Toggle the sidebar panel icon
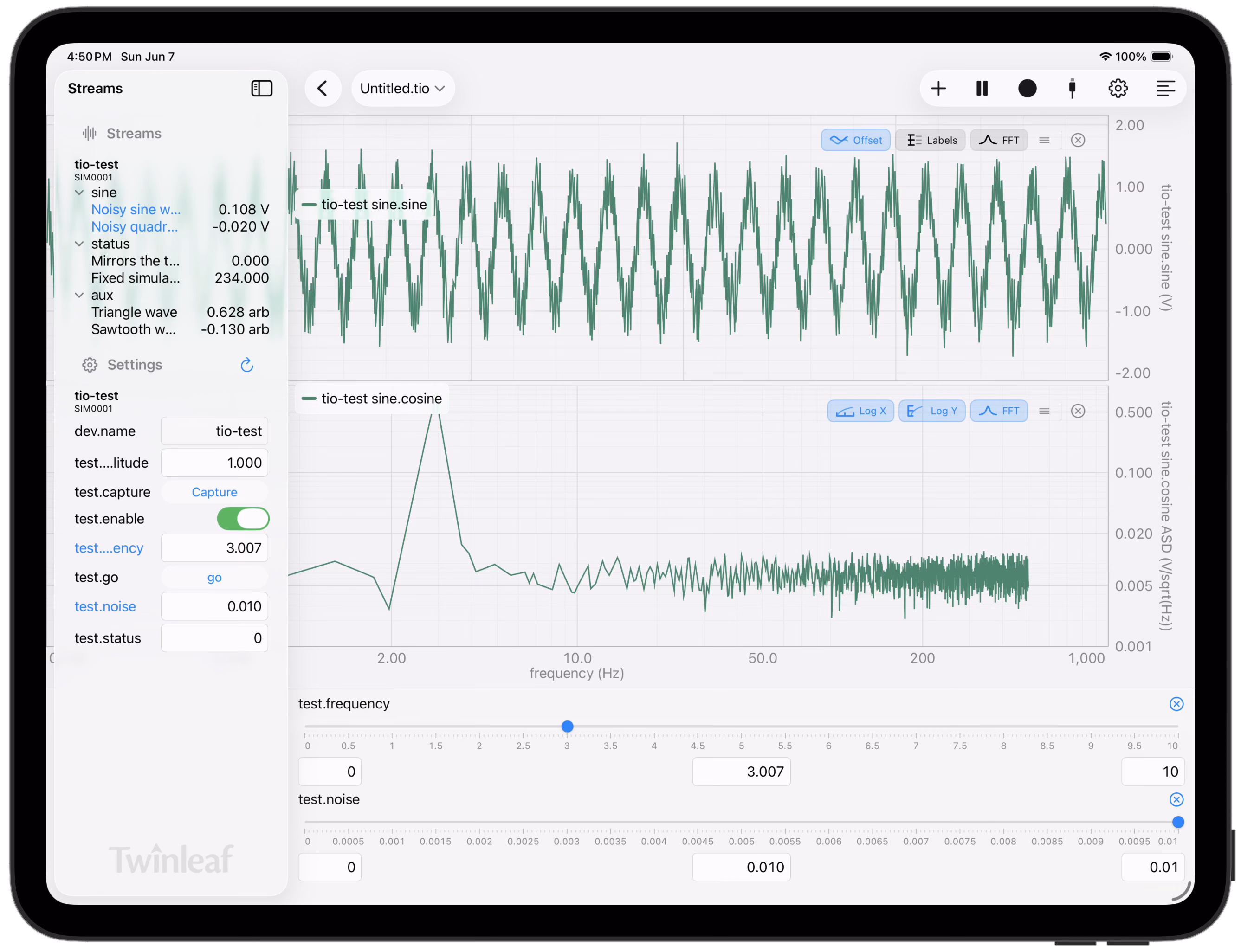 [261, 89]
